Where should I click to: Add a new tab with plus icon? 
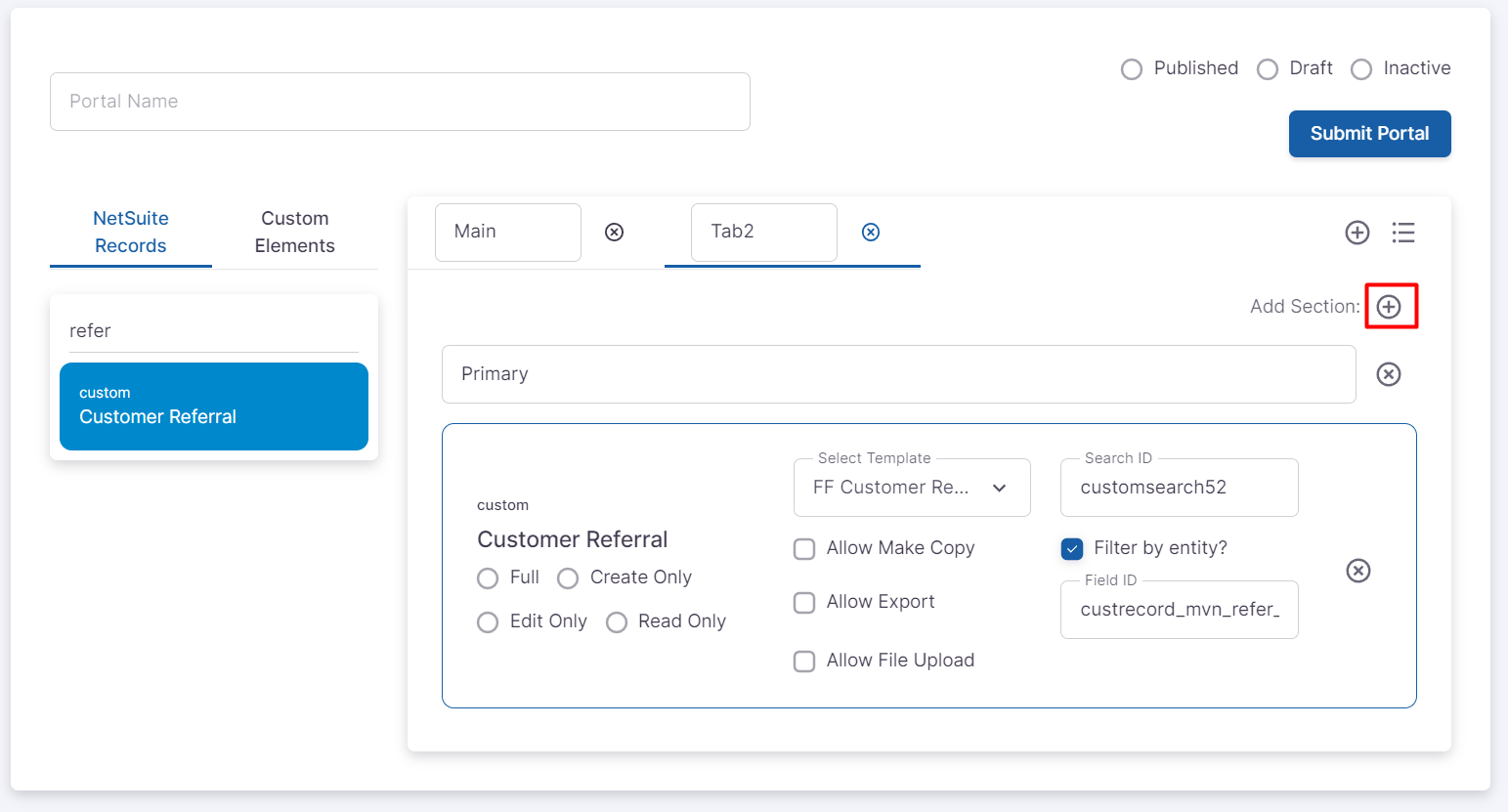pos(1357,233)
